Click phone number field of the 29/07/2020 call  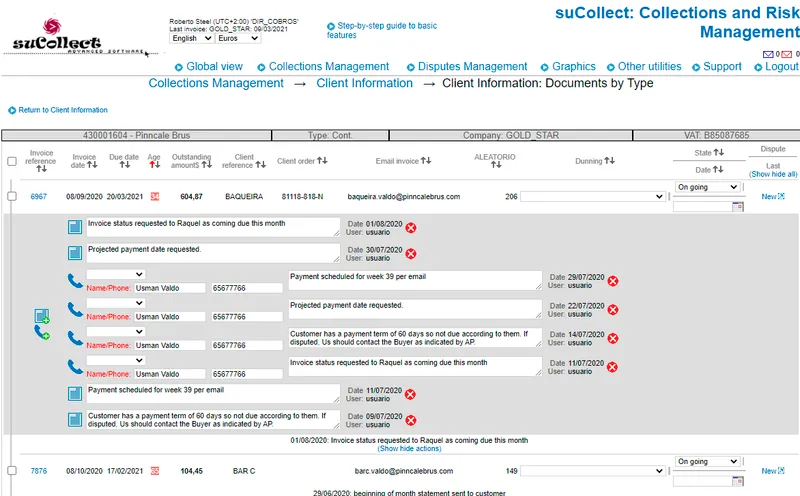tap(247, 288)
